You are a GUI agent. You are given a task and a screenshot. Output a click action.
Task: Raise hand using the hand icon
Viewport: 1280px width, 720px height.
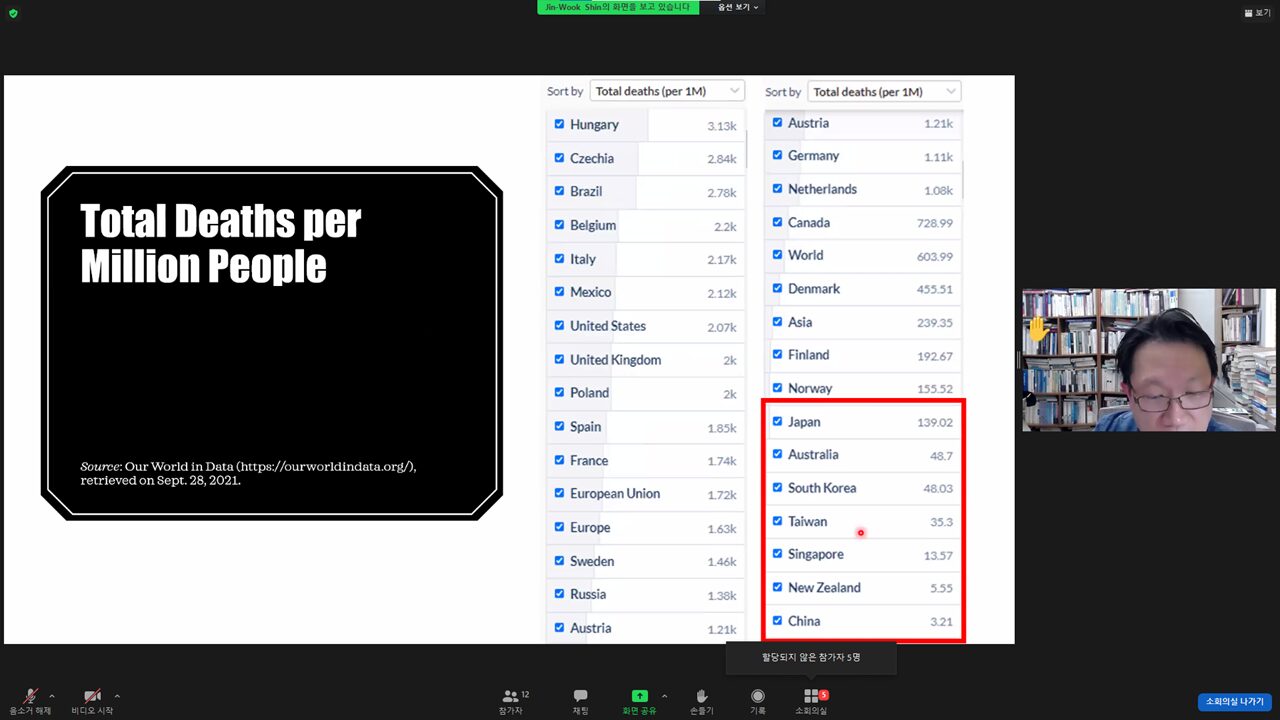(701, 697)
